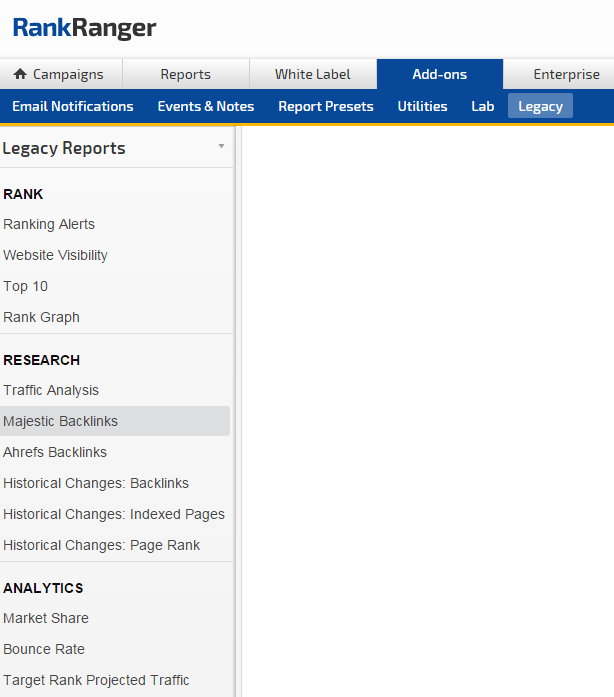
Task: Click the home icon beside Campaigns
Action: point(20,74)
